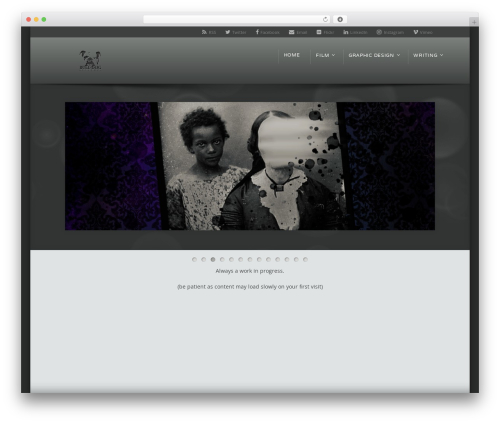Expand the GRAPHIC DESIGN dropdown menu
The height and width of the screenshot is (423, 500).
374,55
